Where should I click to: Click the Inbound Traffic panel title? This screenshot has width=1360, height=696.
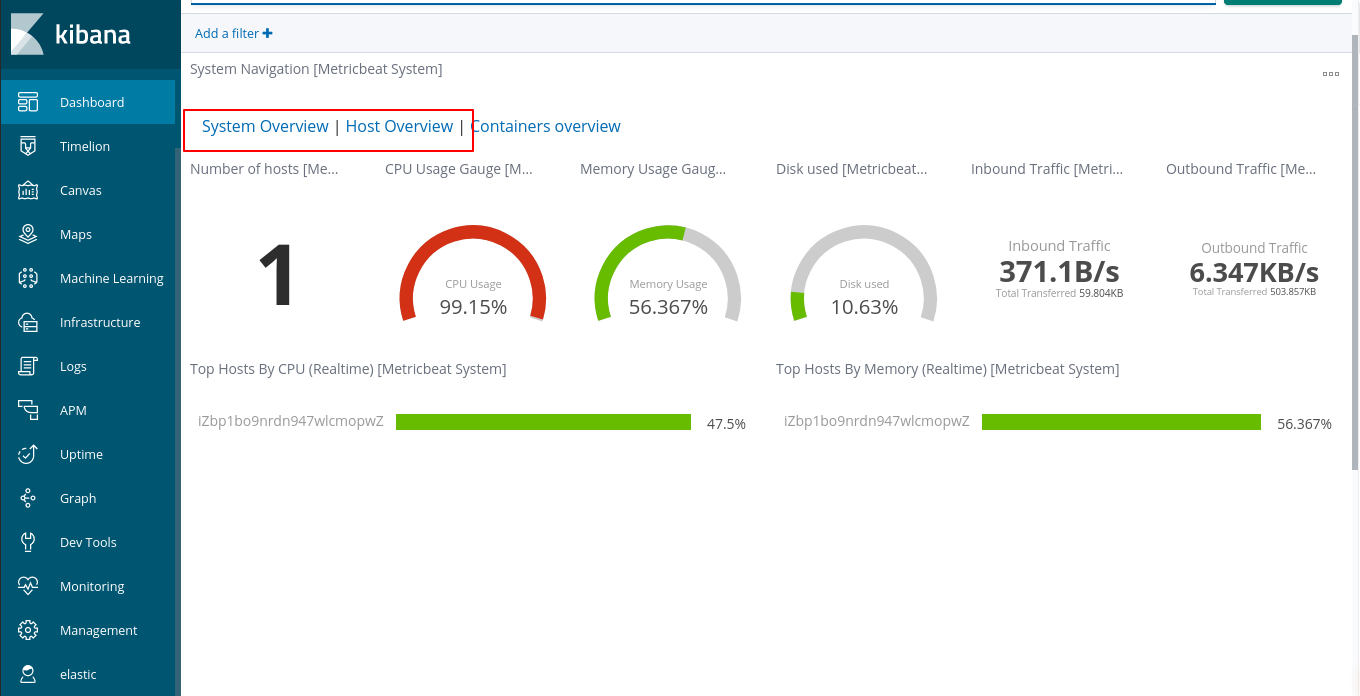[1046, 169]
